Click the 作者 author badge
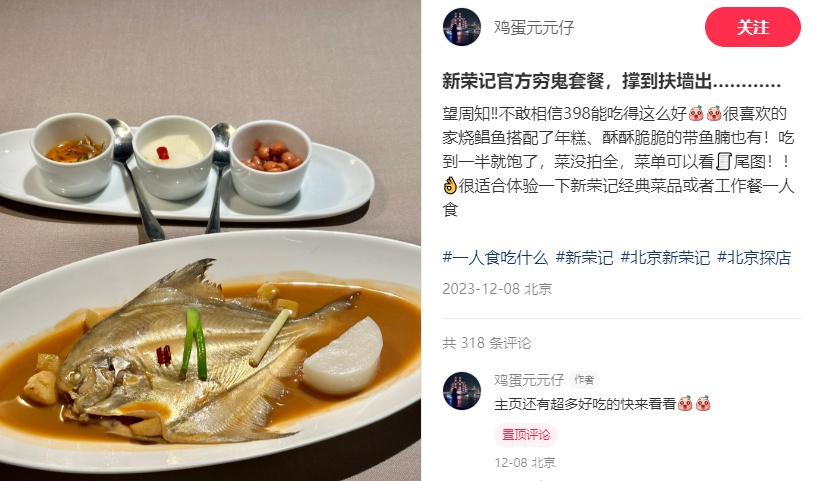This screenshot has width=814, height=481. point(584,380)
